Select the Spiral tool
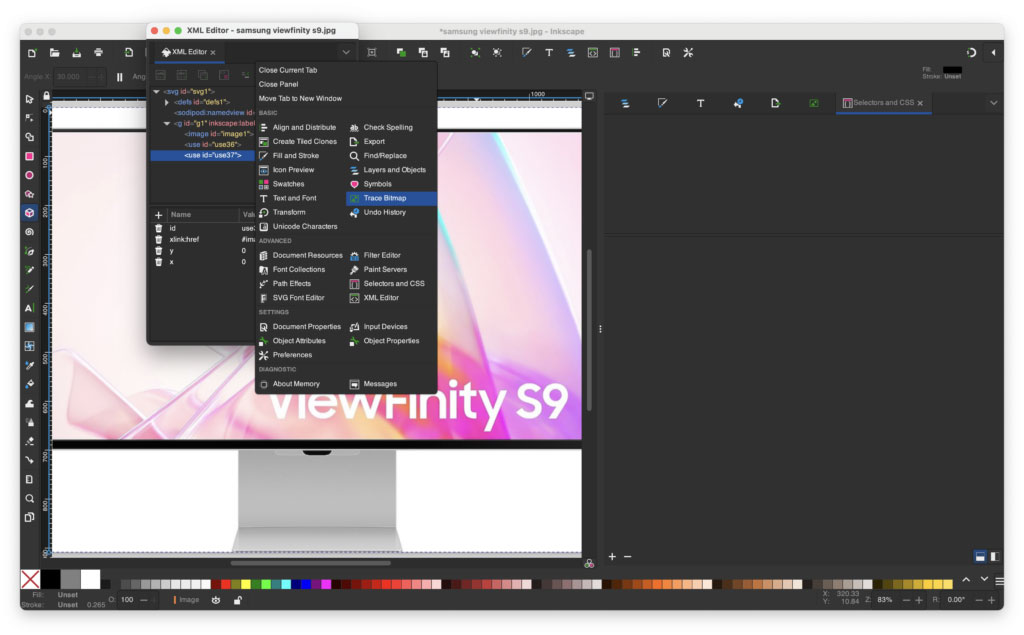The image size is (1024, 635). point(29,232)
